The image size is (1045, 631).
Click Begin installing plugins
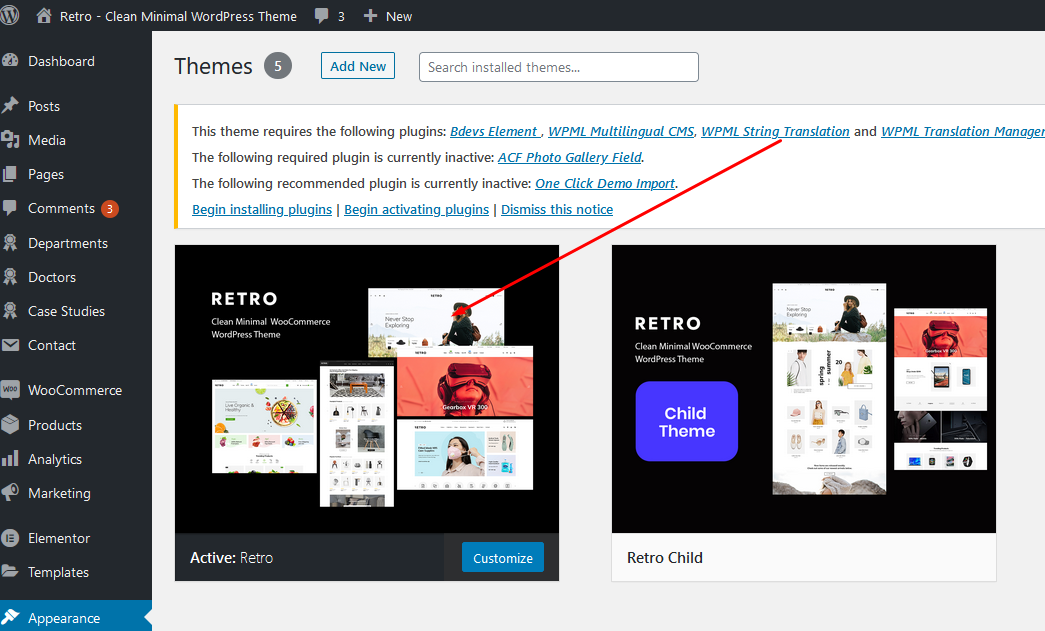pyautogui.click(x=262, y=209)
